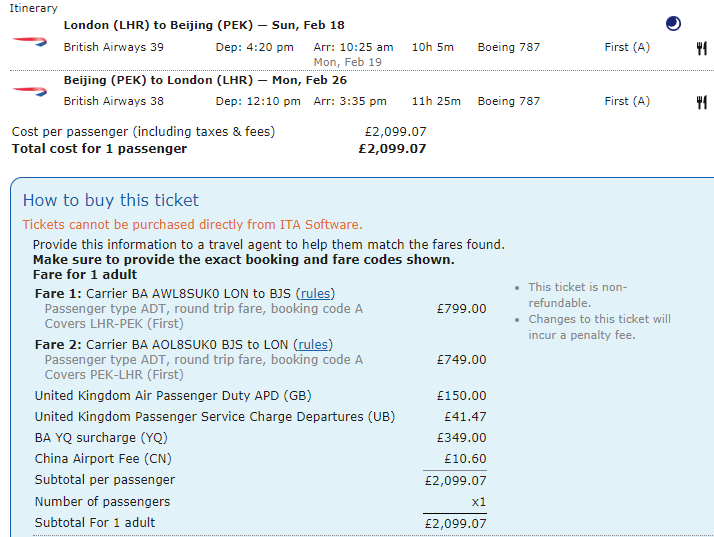The image size is (714, 537).
Task: Click the Fare 1 price of £799.00
Action: pos(461,309)
